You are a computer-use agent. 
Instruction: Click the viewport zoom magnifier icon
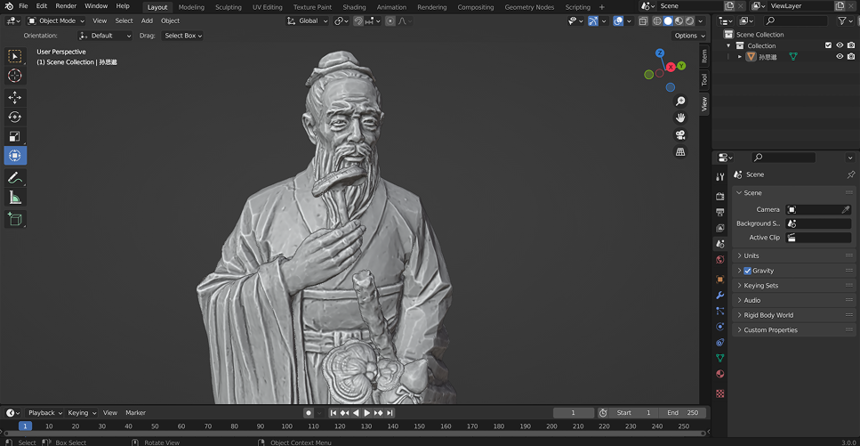[x=681, y=101]
